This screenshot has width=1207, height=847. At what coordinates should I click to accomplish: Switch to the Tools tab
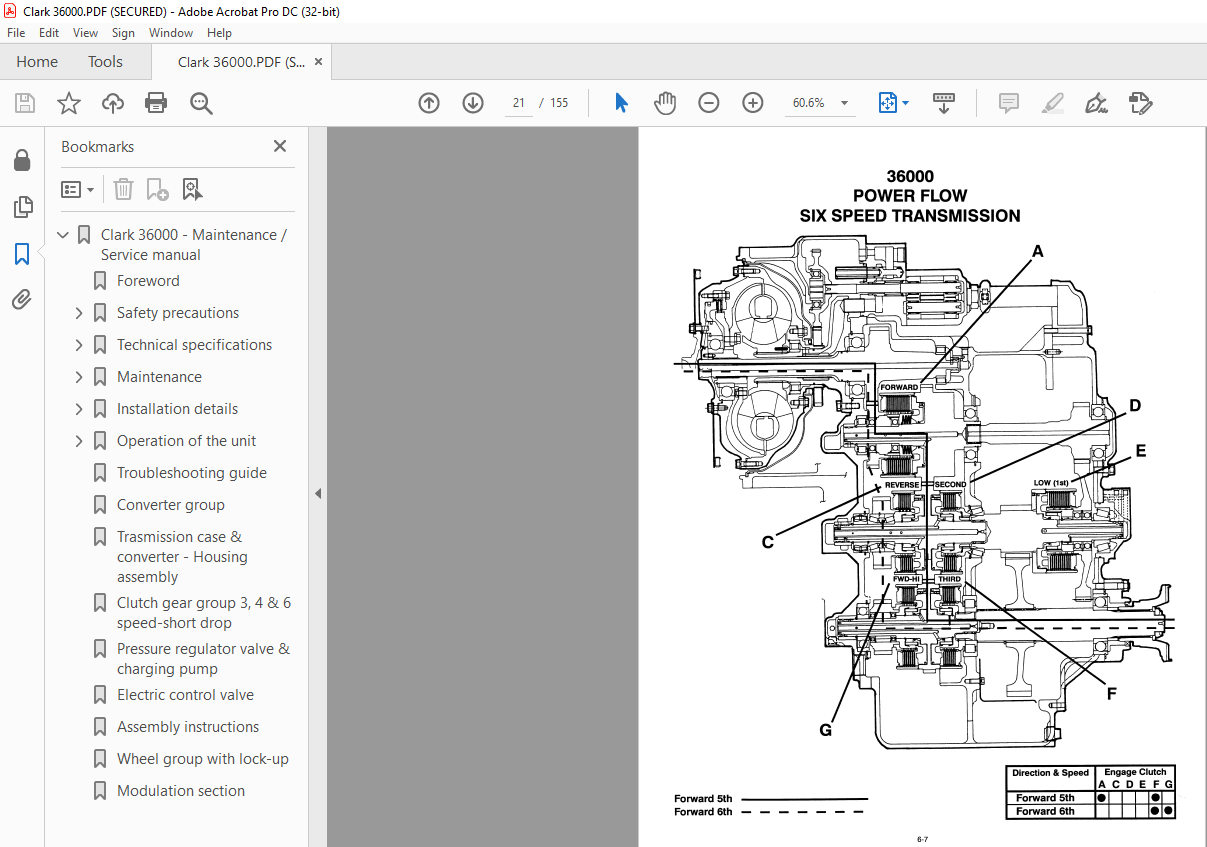pyautogui.click(x=105, y=62)
